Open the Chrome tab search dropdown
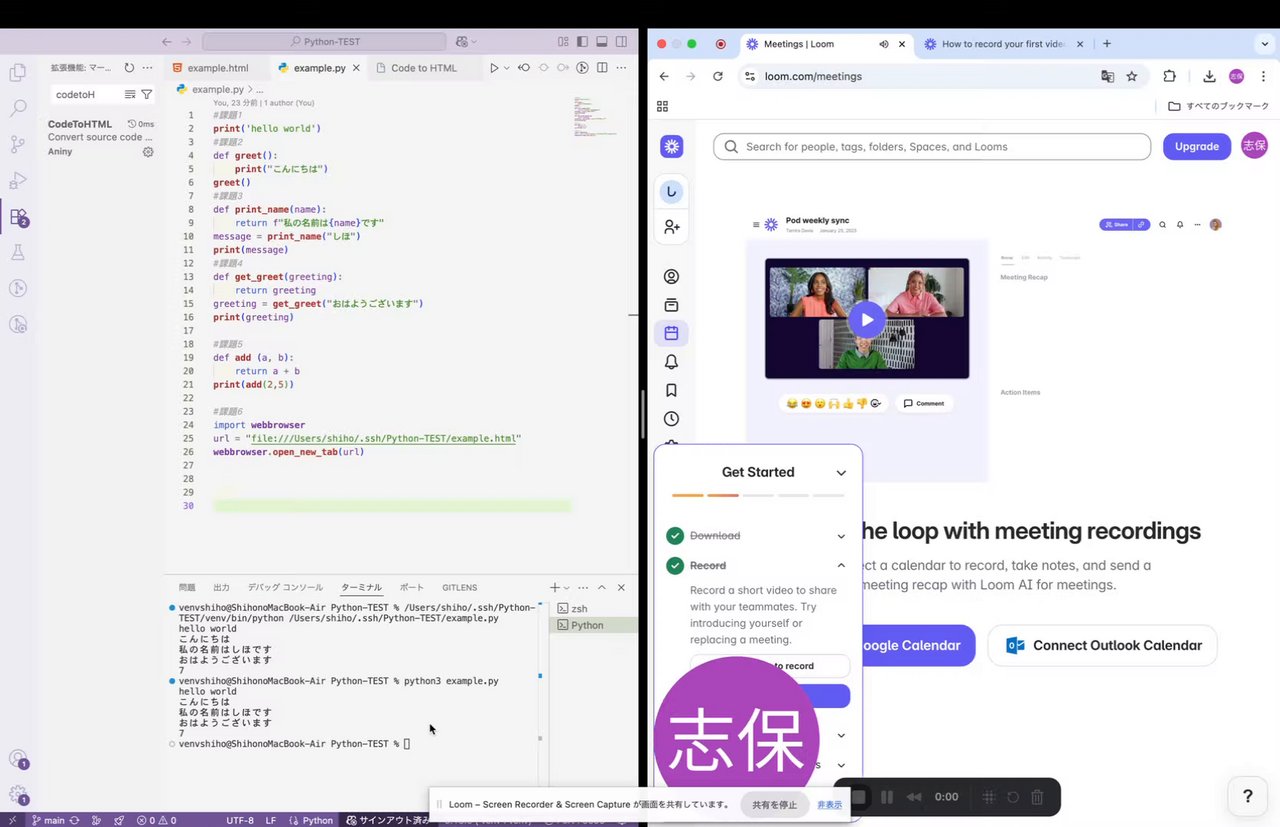This screenshot has height=827, width=1280. coord(1264,44)
